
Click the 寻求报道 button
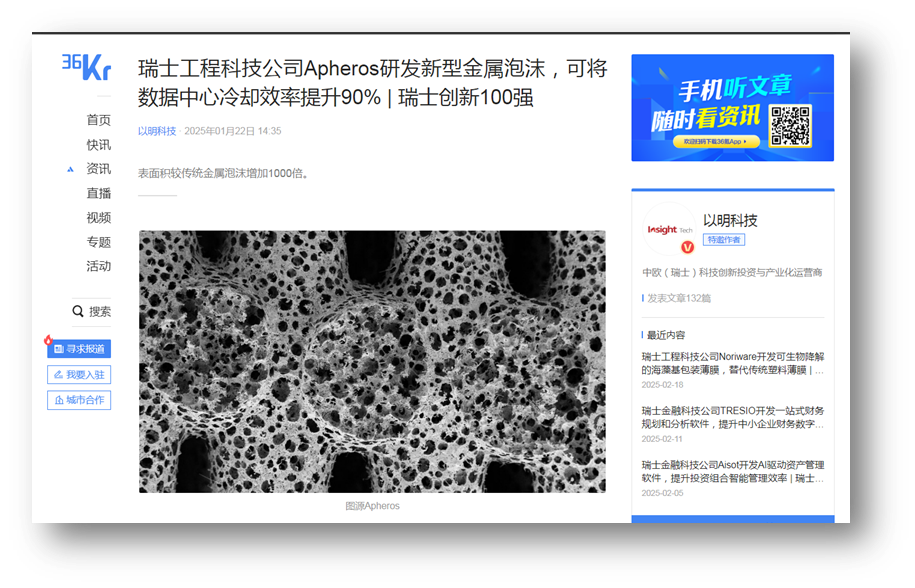click(x=79, y=349)
